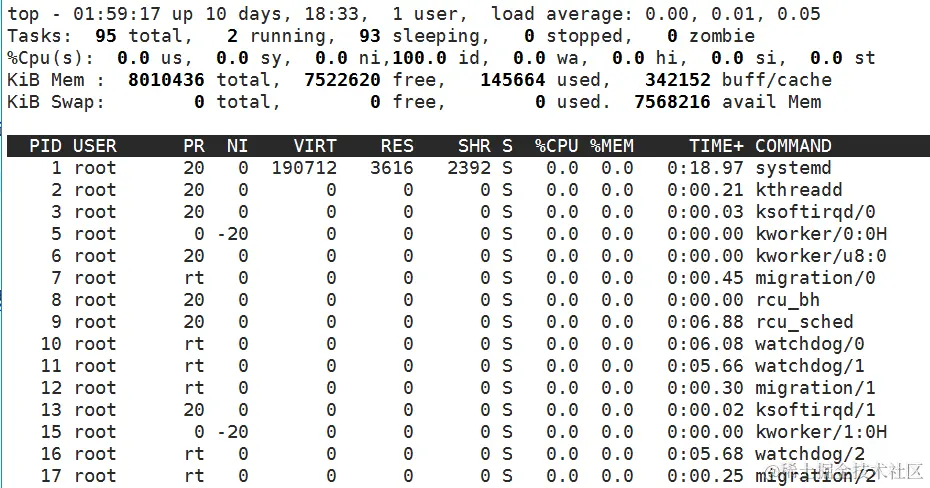
Task: Click the KiB Mem label
Action: (x=56, y=80)
